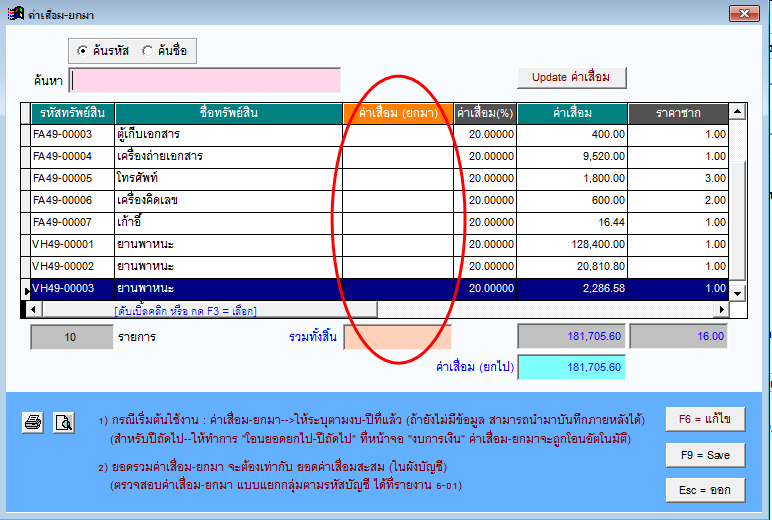Click the teal ค่าเสื่อม column header
Image resolution: width=772 pixels, height=520 pixels.
click(572, 113)
